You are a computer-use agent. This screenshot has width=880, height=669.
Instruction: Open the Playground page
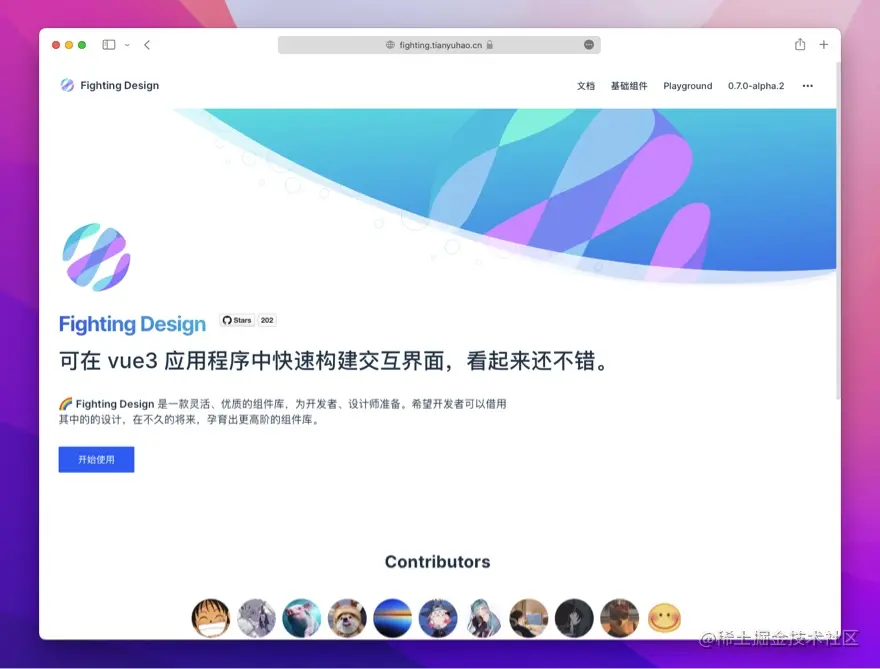(x=687, y=86)
